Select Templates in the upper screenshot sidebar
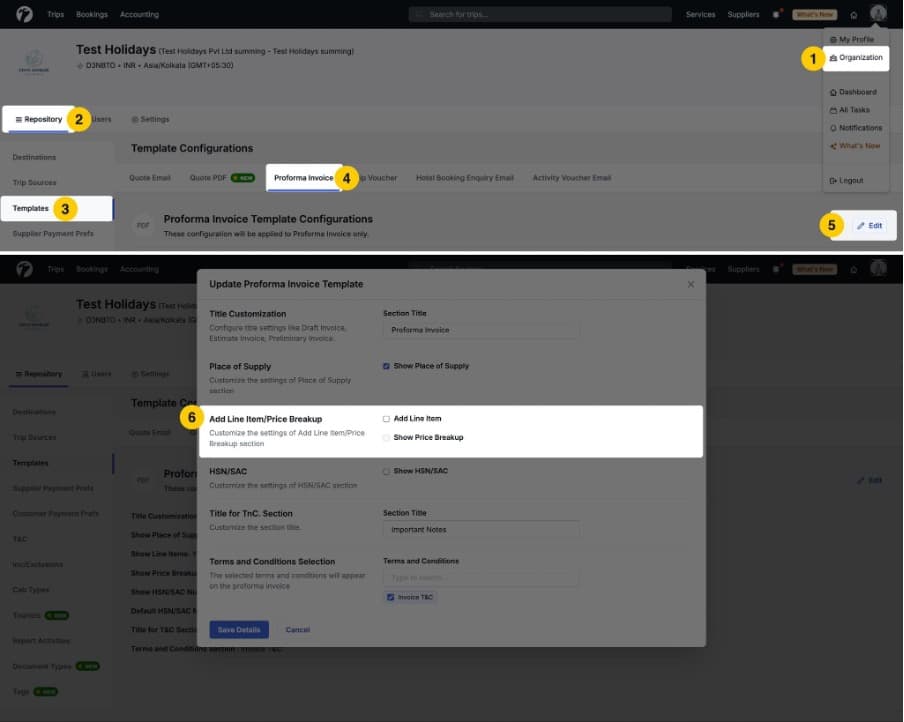 (x=56, y=208)
